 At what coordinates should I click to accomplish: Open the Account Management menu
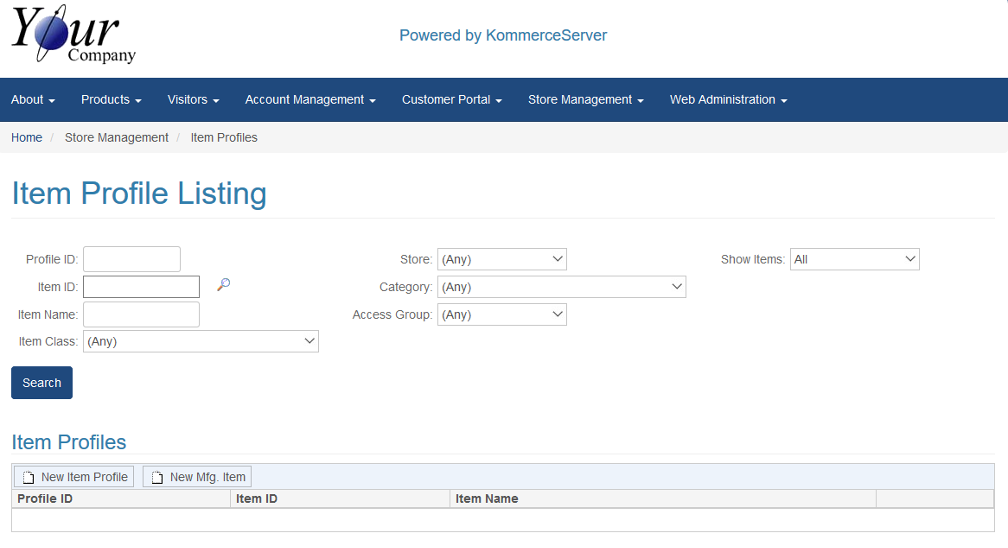[310, 100]
